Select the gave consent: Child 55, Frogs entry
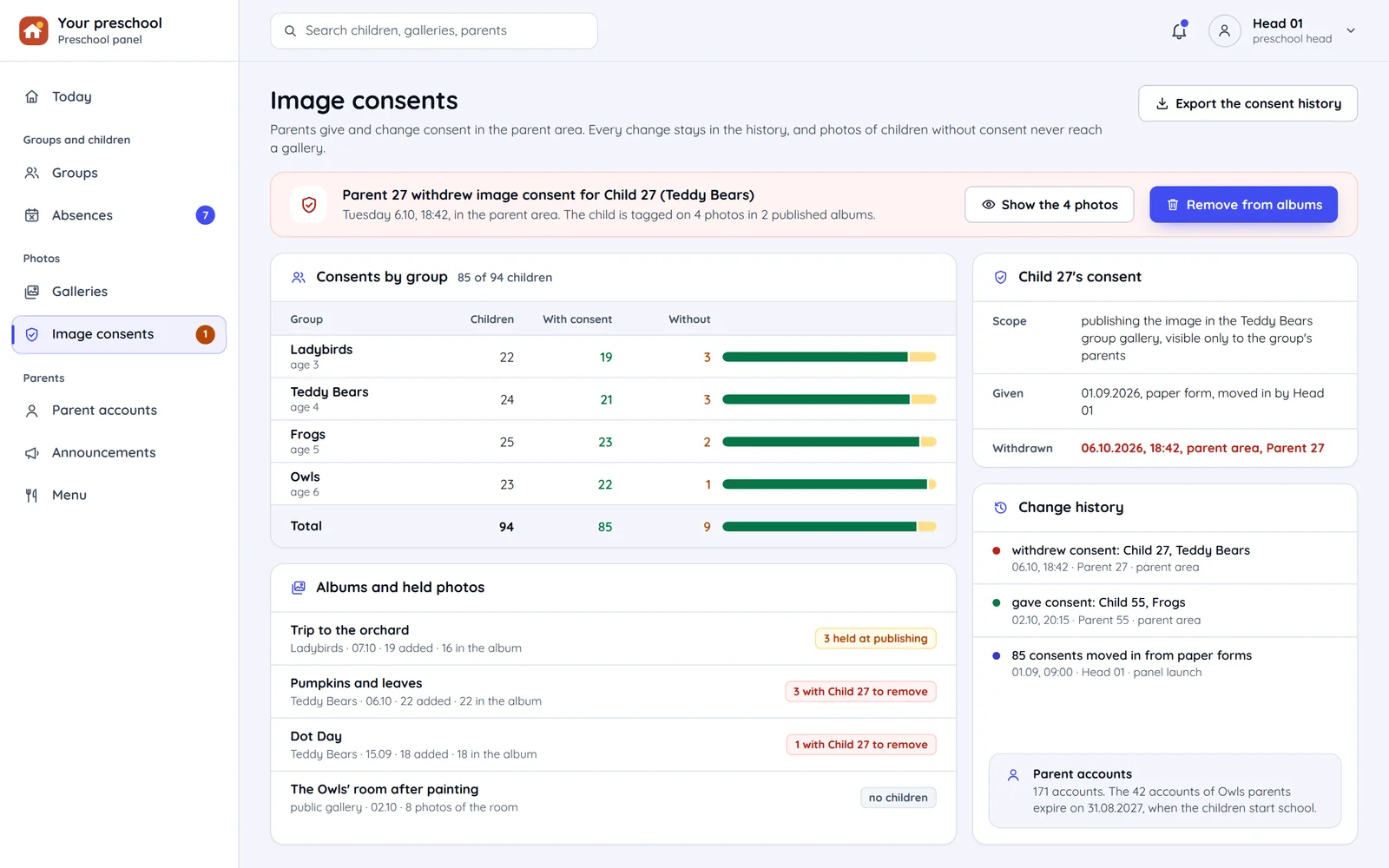Viewport: 1389px width, 868px height. (1164, 611)
